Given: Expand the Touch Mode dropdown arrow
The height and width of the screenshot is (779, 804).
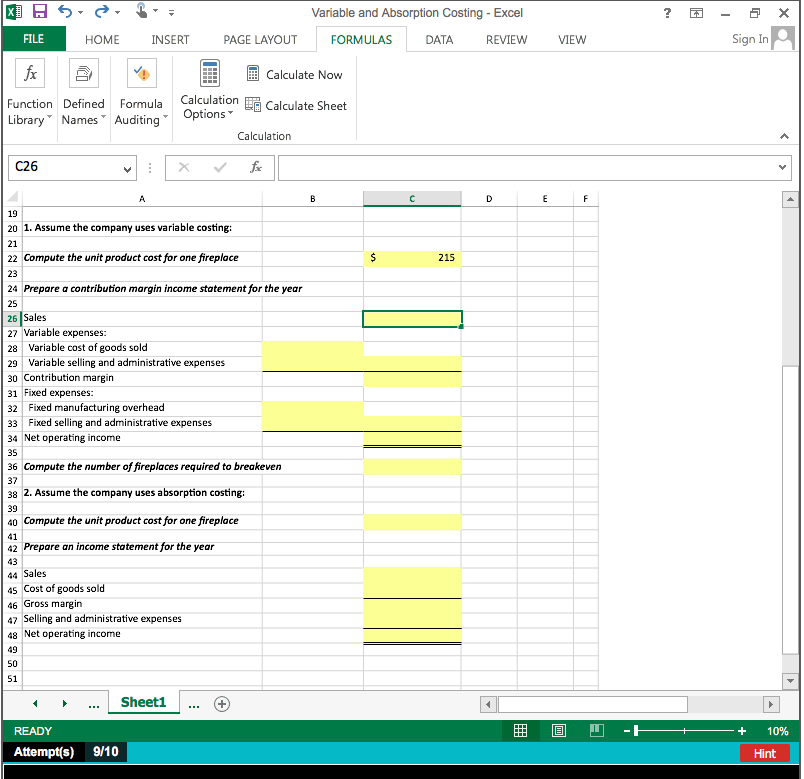Looking at the screenshot, I should tap(153, 11).
